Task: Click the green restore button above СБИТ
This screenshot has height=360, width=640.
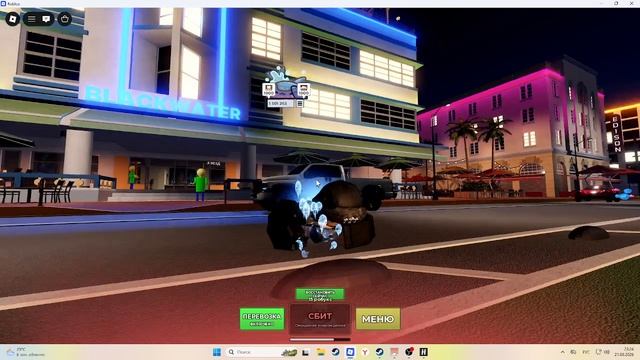Action: [x=320, y=295]
